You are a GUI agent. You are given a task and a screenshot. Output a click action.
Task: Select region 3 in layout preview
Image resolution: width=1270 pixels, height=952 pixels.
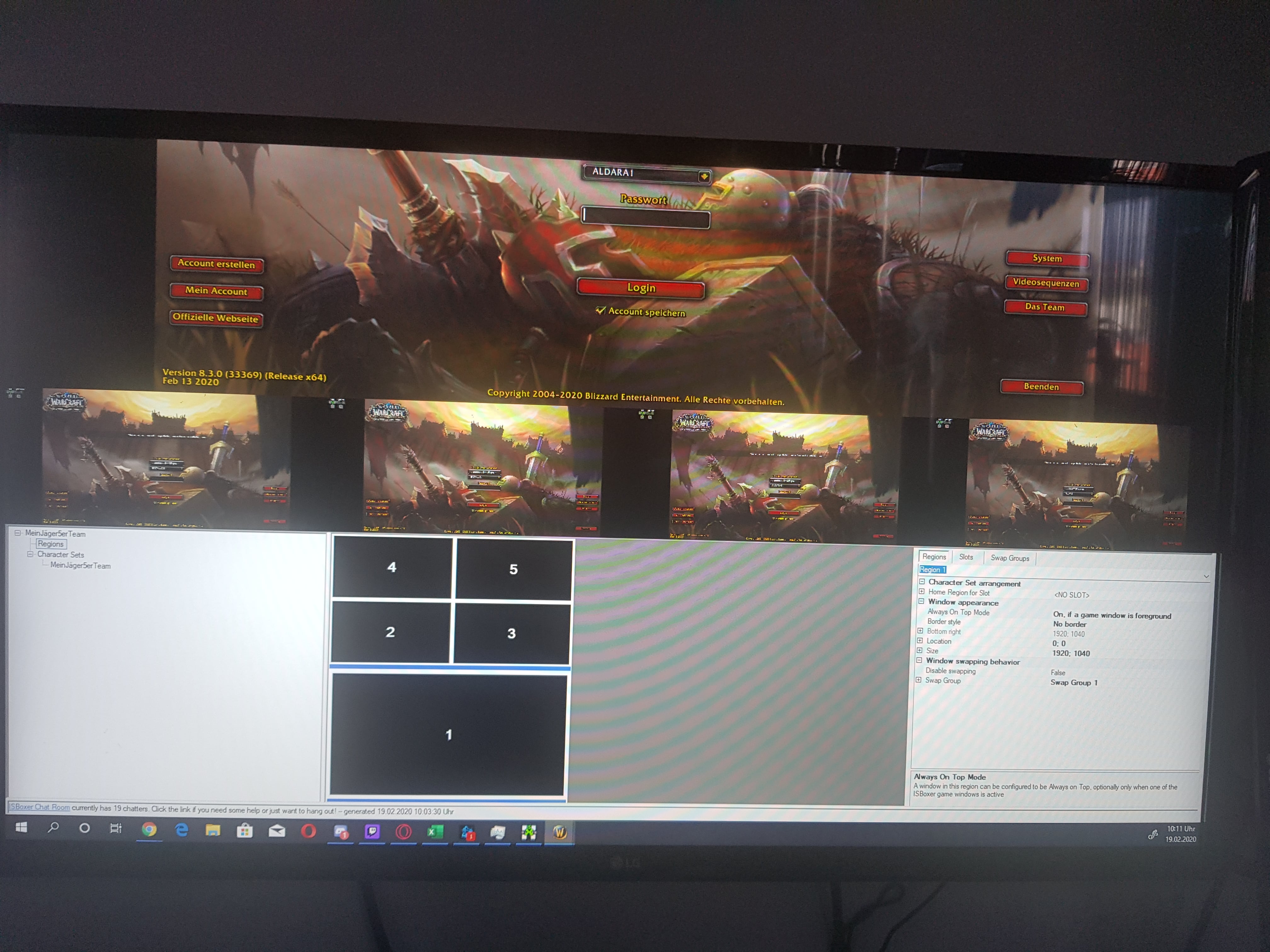pos(511,633)
